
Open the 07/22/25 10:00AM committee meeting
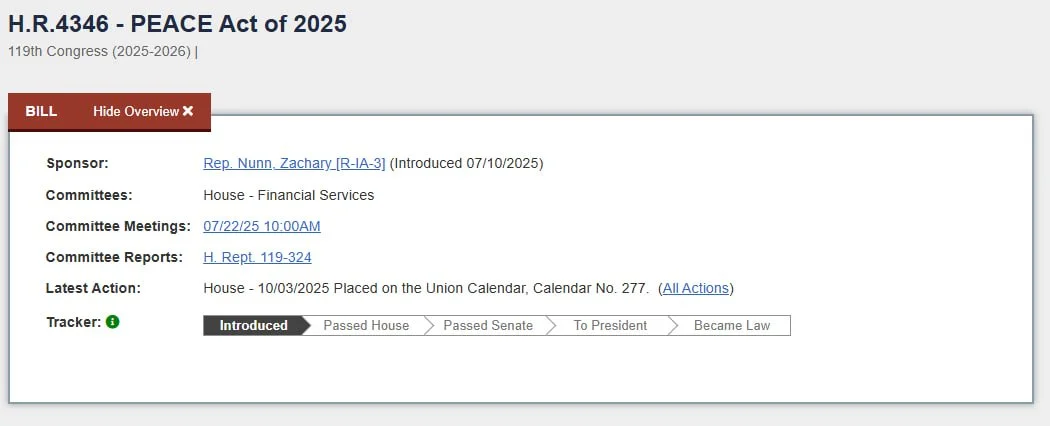click(262, 226)
